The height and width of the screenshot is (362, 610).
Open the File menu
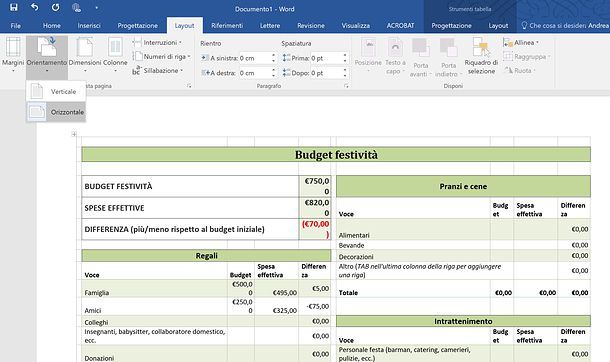pos(16,26)
